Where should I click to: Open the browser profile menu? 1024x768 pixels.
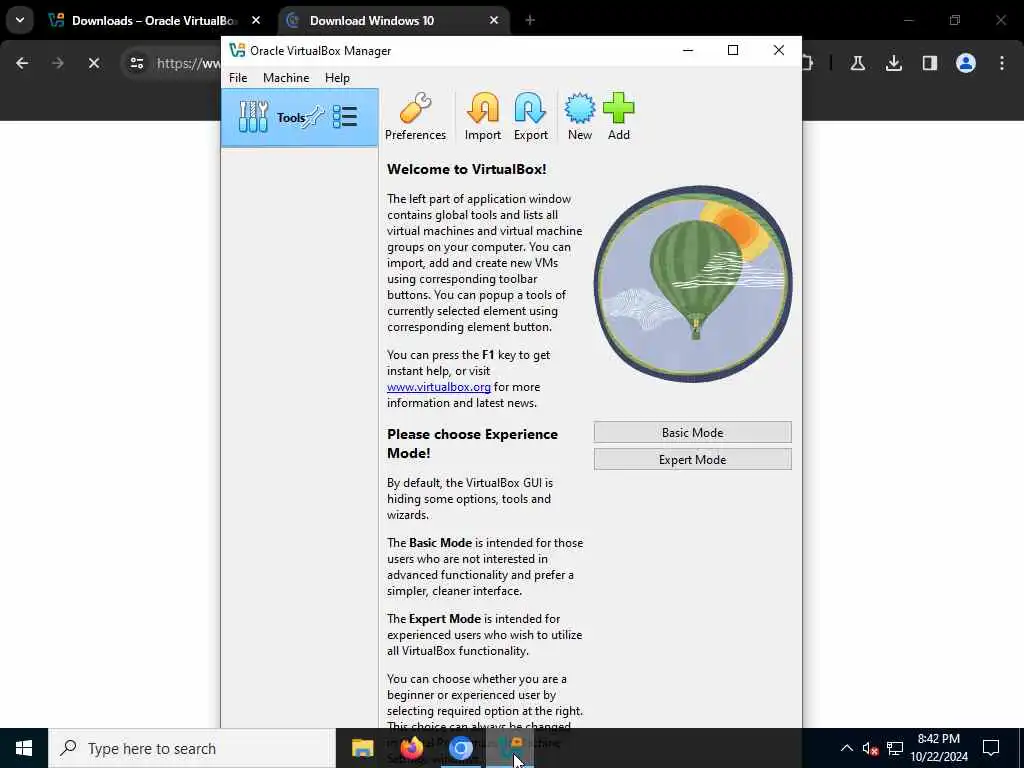(966, 63)
